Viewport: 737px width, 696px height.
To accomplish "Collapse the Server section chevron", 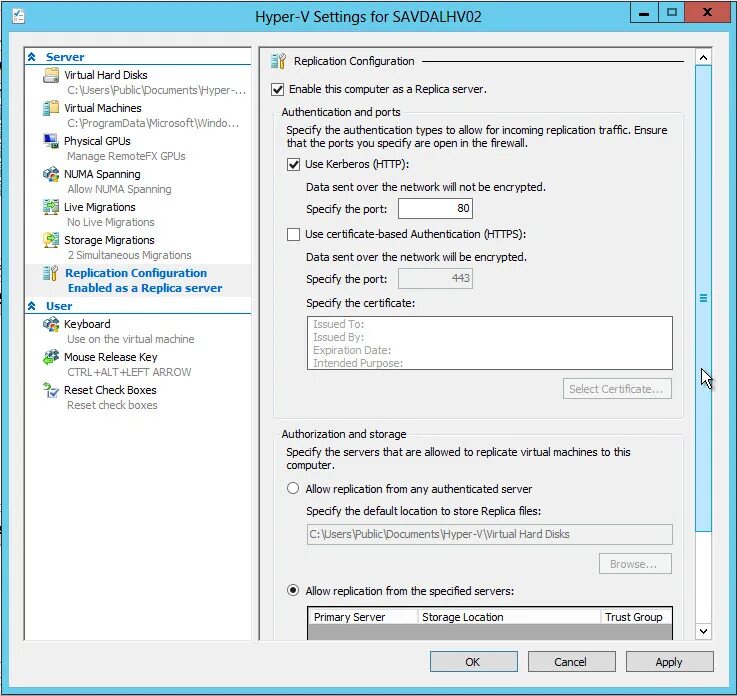I will (x=32, y=57).
